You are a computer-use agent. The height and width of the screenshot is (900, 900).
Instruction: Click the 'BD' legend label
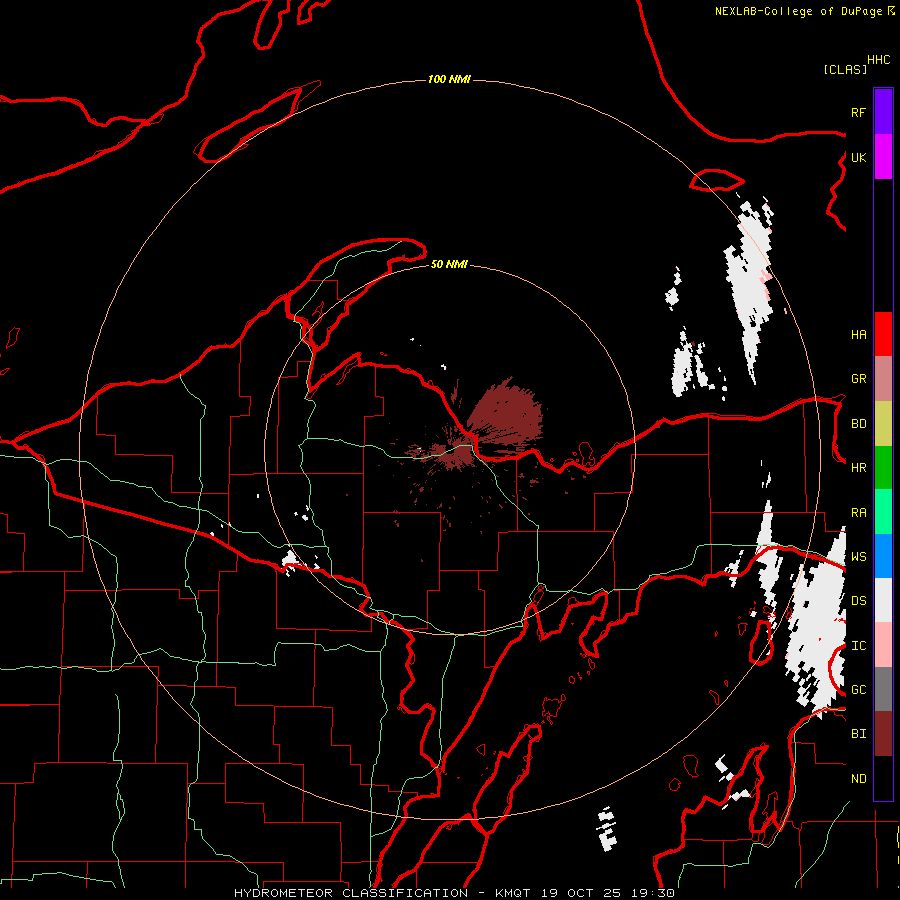[858, 424]
